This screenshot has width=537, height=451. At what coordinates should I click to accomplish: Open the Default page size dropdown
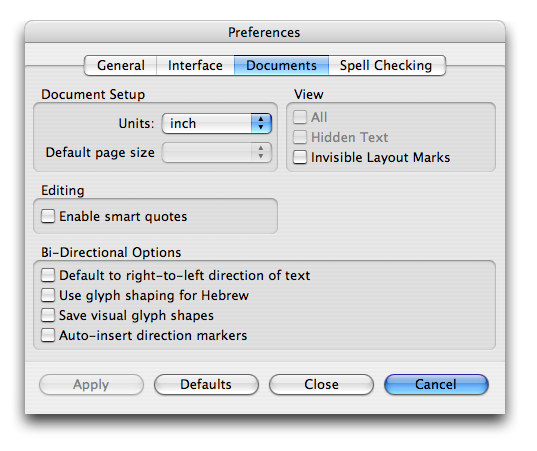(x=217, y=152)
